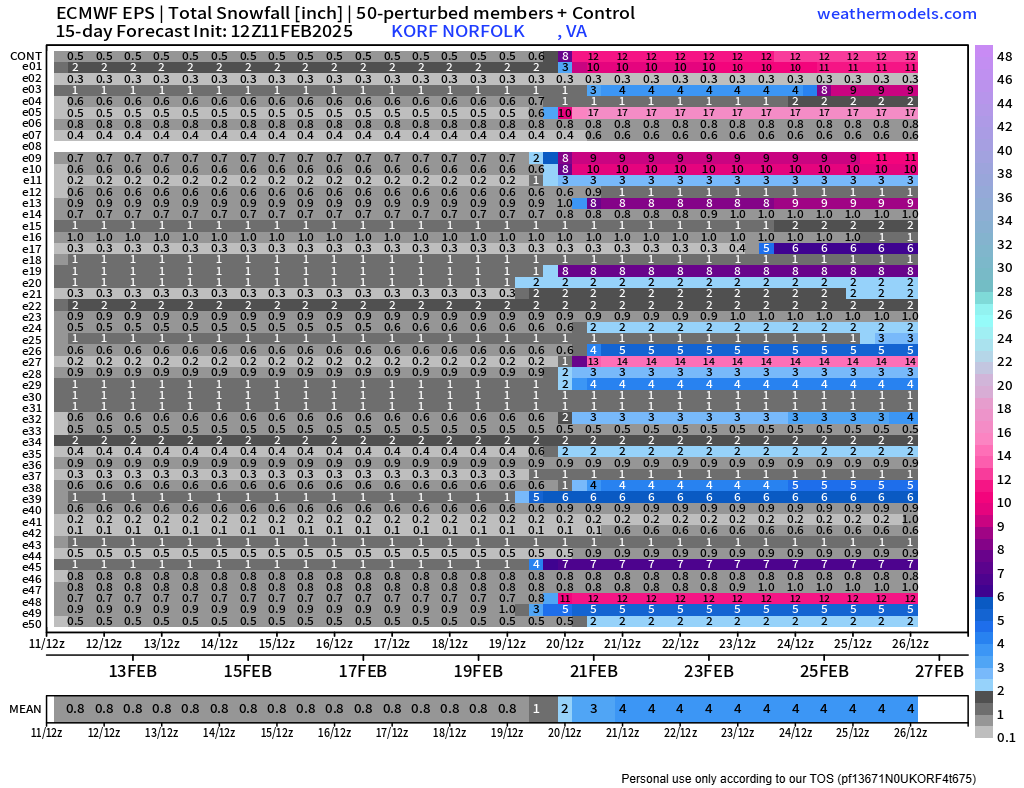
Task: Select the e27 ensemble member label
Action: coord(31,362)
